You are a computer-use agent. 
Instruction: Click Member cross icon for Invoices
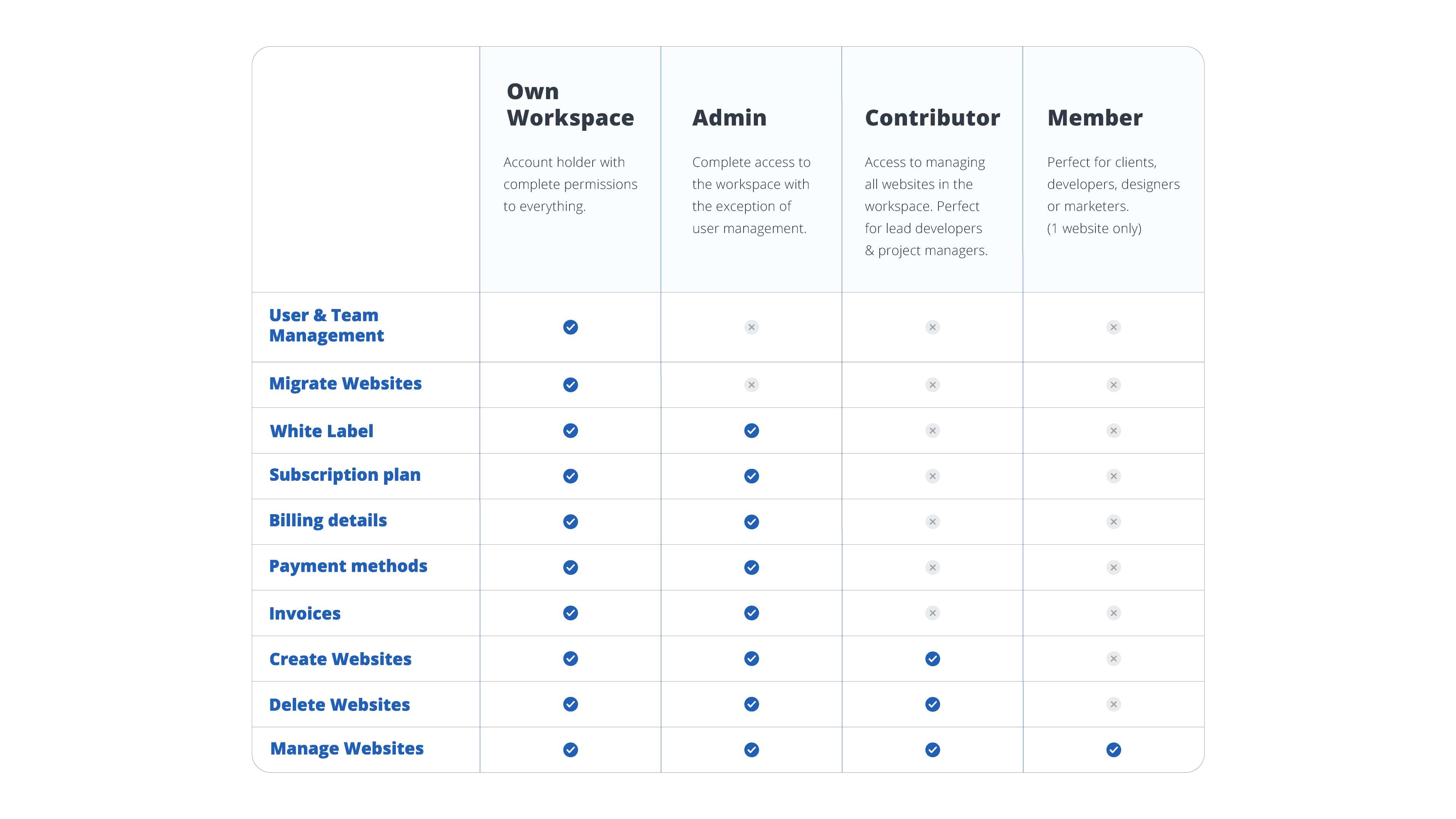(1114, 613)
